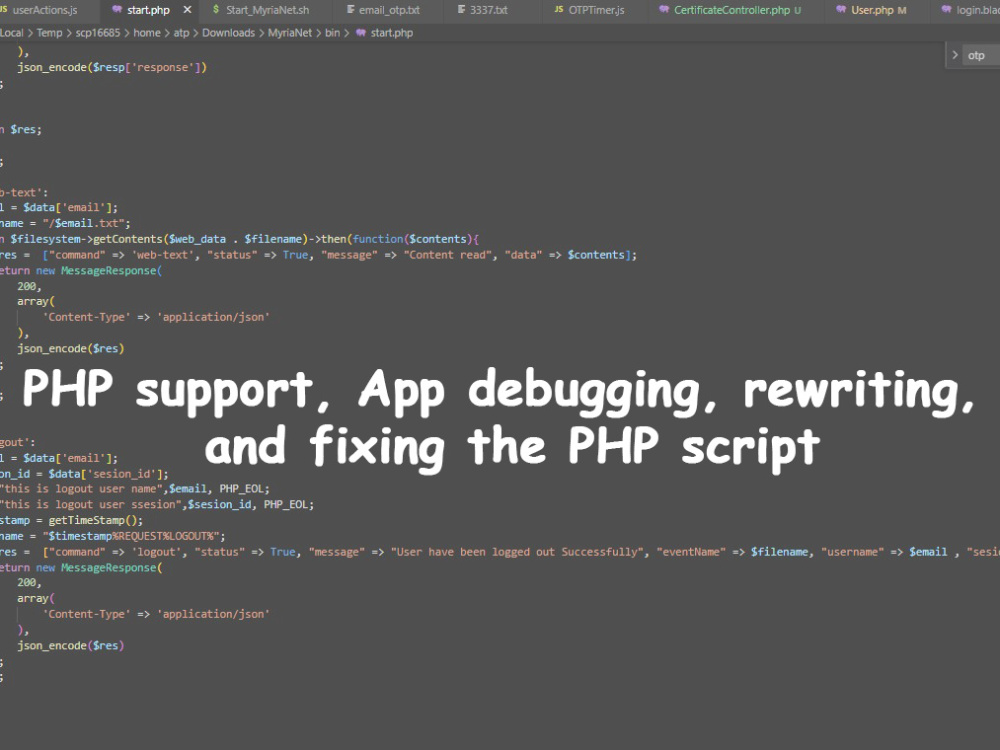Image resolution: width=1000 pixels, height=750 pixels.
Task: Open the MyriaNet breadcrumb folder
Action: (290, 33)
